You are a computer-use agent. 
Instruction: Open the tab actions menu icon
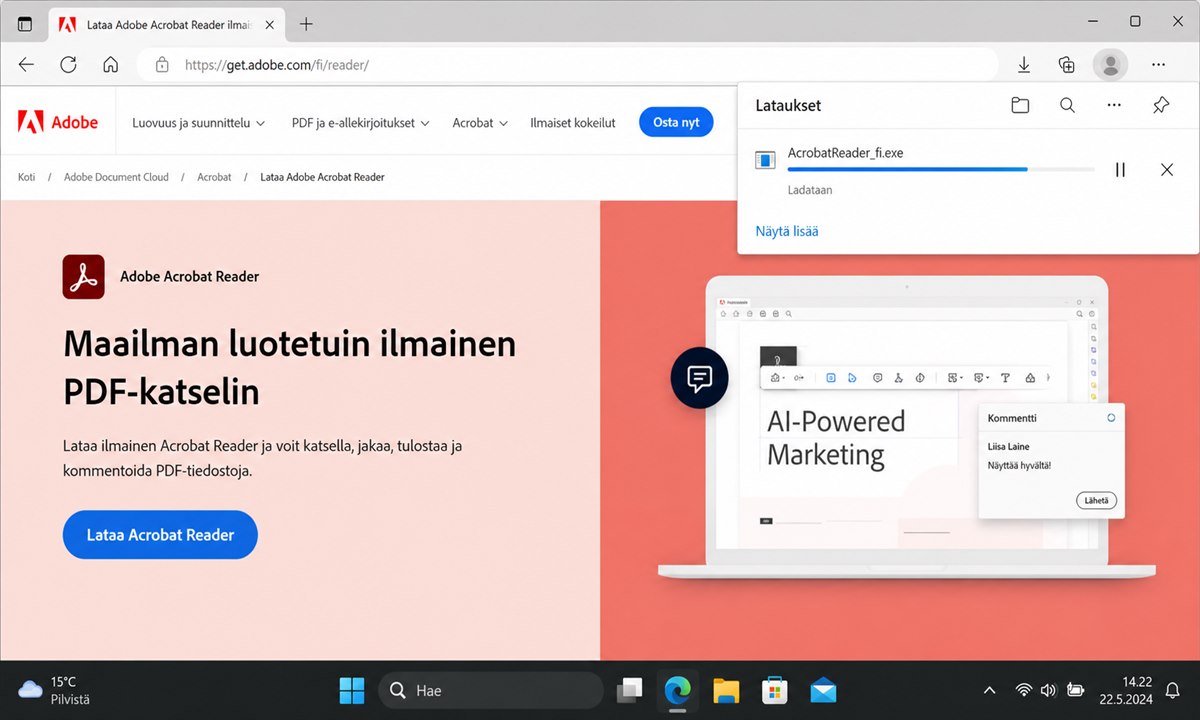[25, 23]
